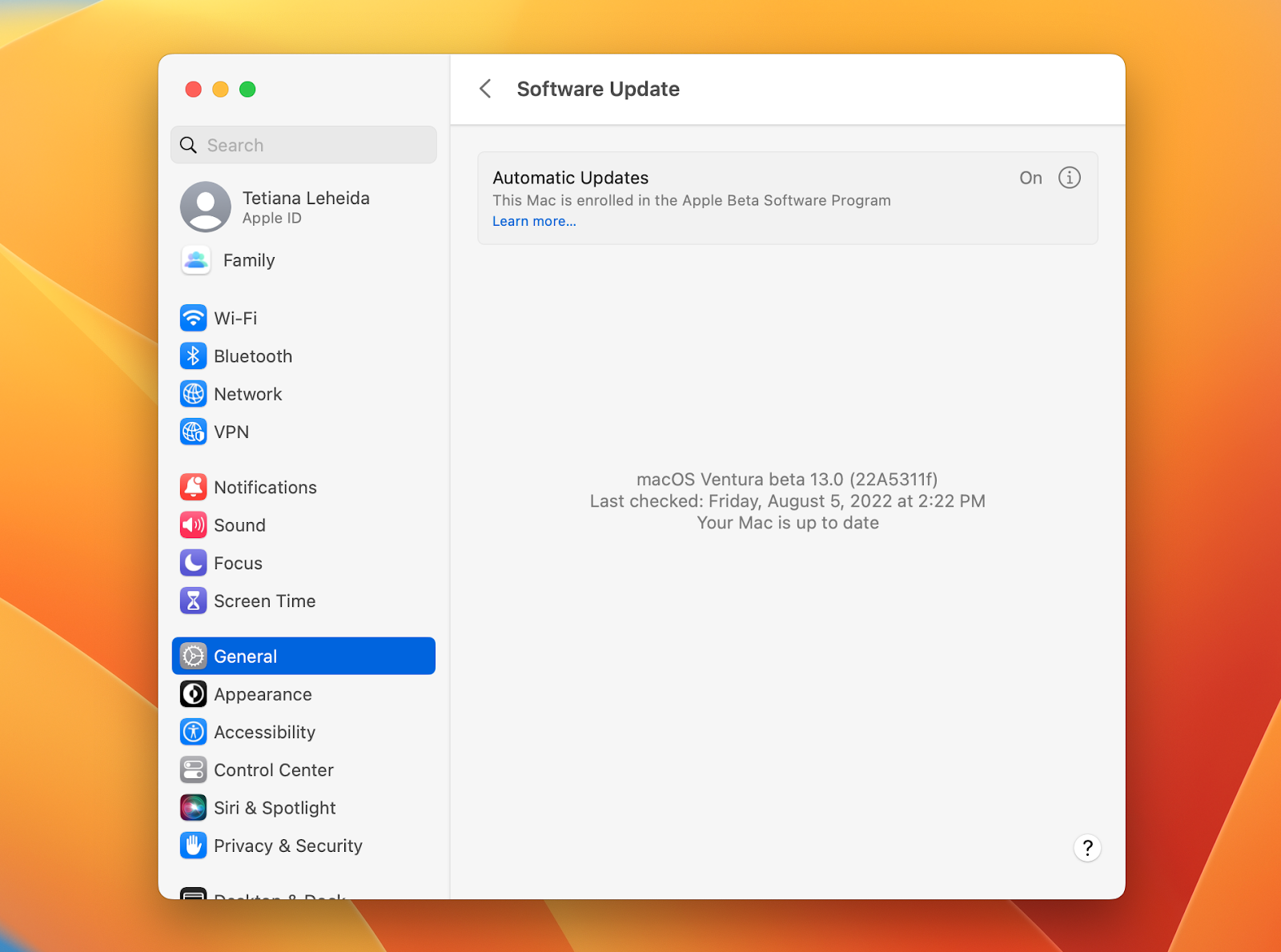
Task: Open Bluetooth settings label
Action: [x=253, y=356]
